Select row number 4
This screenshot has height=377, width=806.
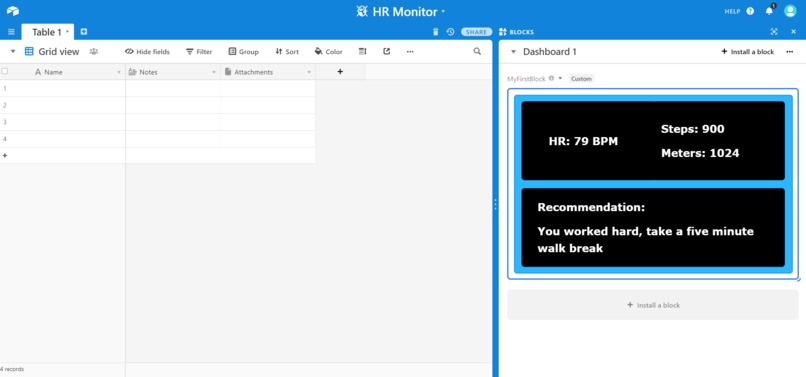[5, 139]
